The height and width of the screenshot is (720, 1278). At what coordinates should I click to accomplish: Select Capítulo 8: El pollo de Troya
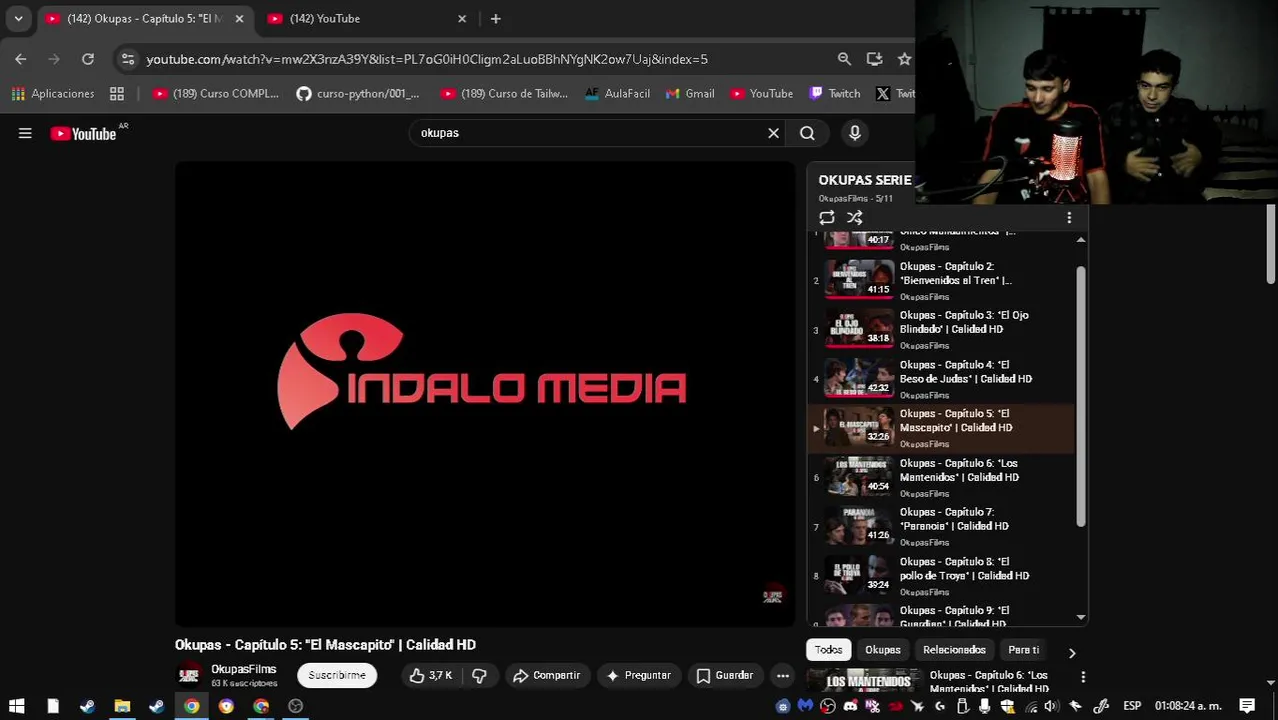[940, 576]
